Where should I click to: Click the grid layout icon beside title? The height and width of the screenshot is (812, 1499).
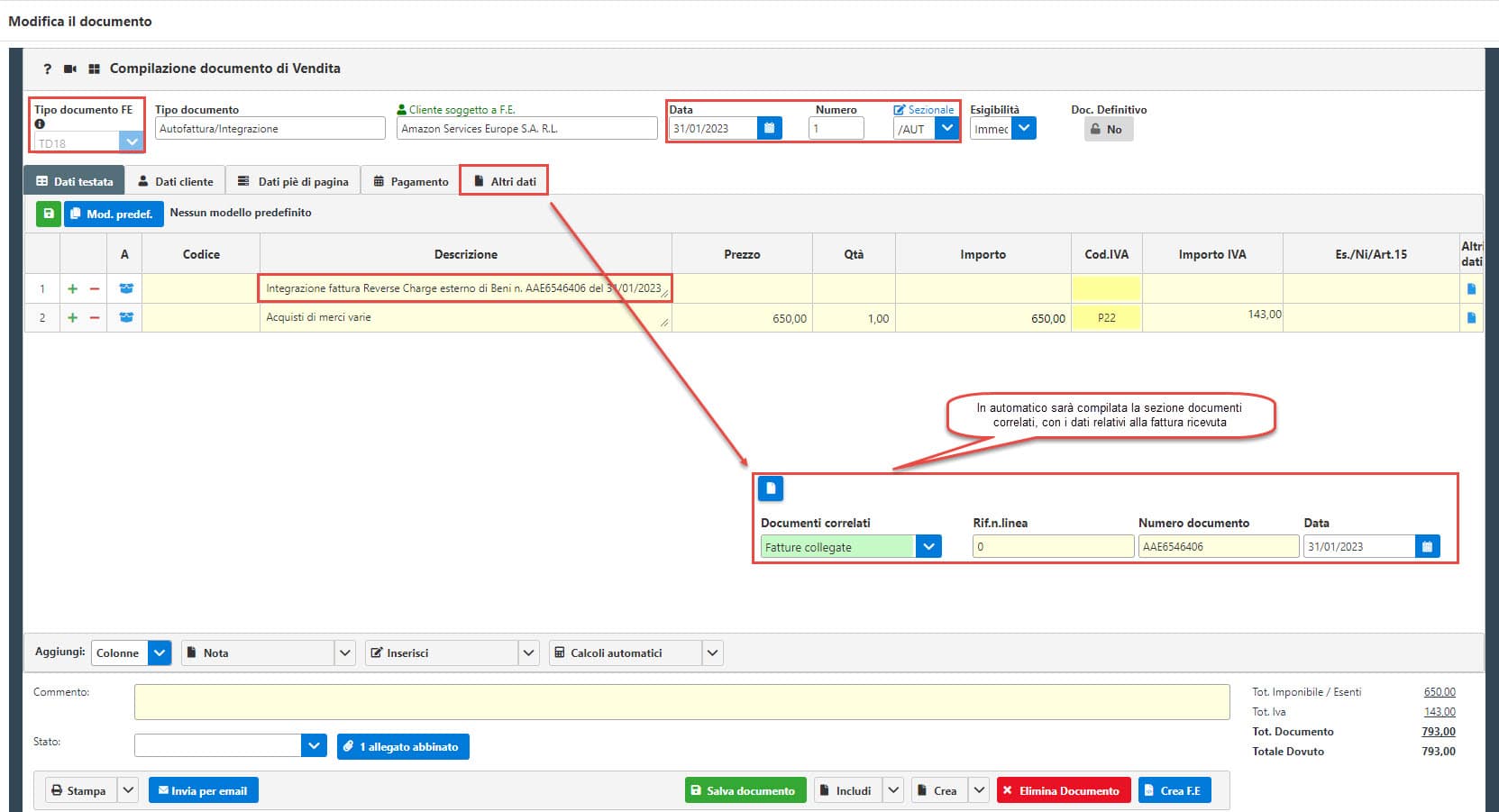click(x=94, y=68)
